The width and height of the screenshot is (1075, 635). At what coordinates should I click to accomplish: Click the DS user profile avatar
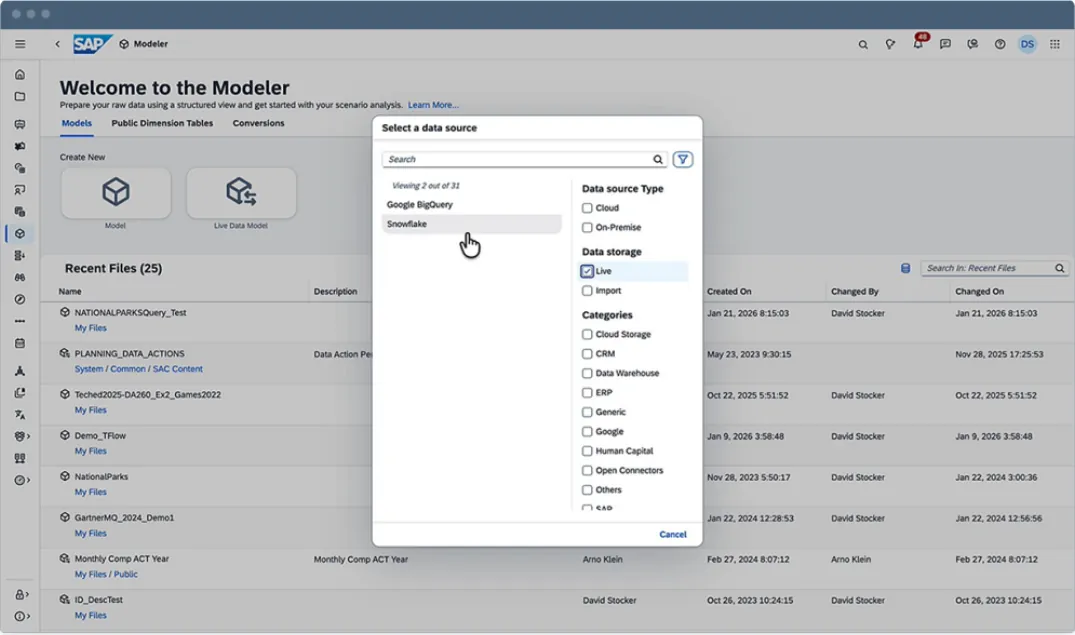click(1027, 44)
